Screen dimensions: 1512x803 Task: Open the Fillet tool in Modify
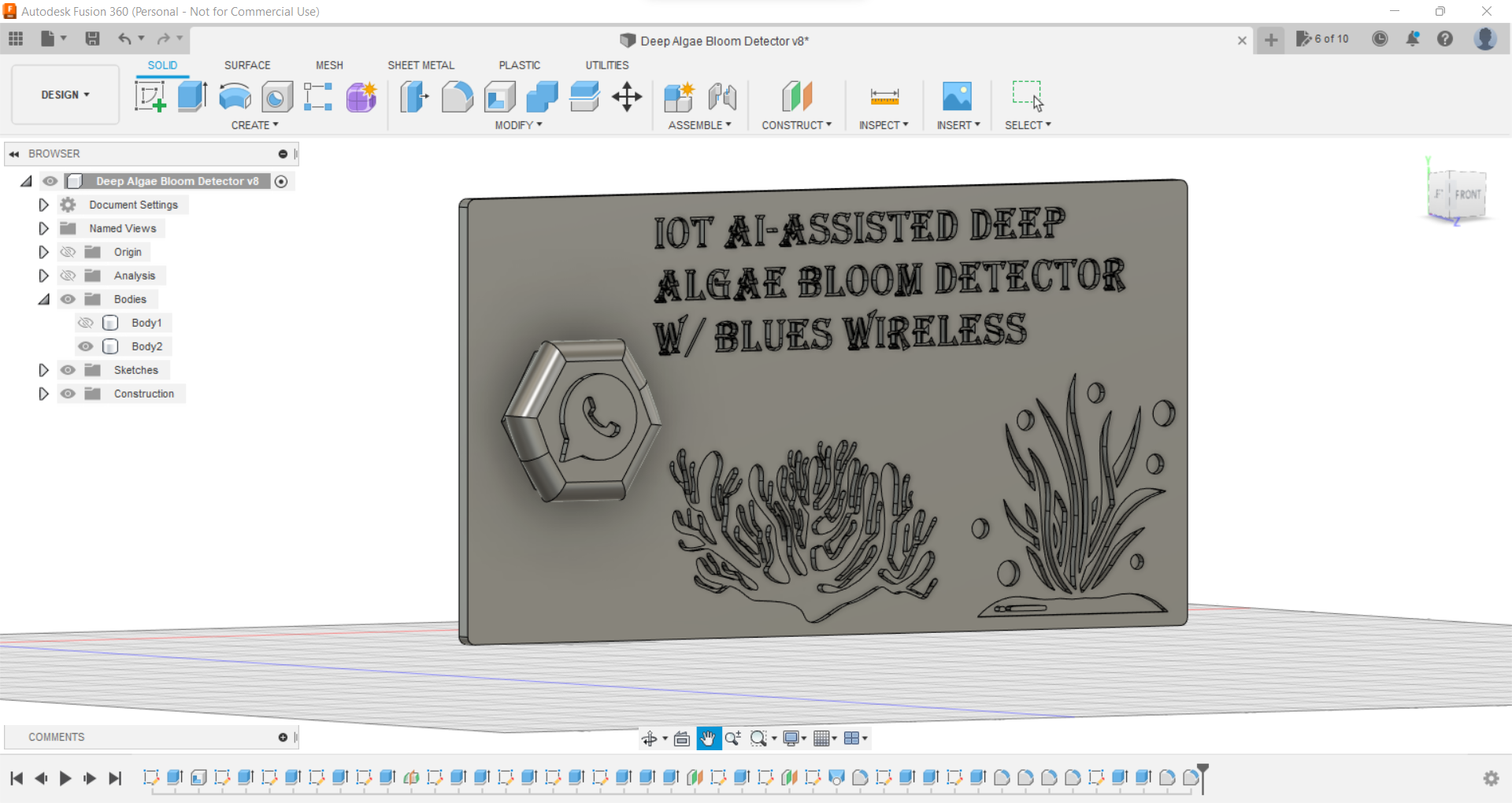click(458, 96)
